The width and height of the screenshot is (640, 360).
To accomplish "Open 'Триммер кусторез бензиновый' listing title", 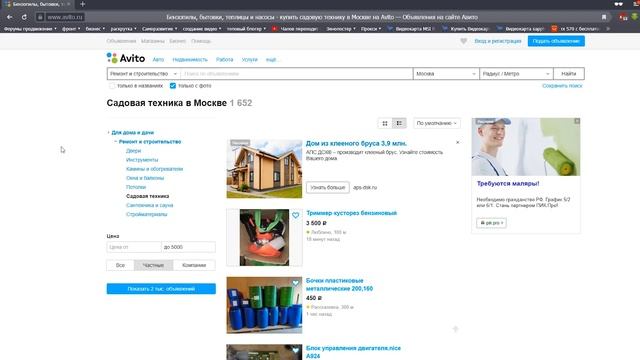I will pyautogui.click(x=351, y=213).
